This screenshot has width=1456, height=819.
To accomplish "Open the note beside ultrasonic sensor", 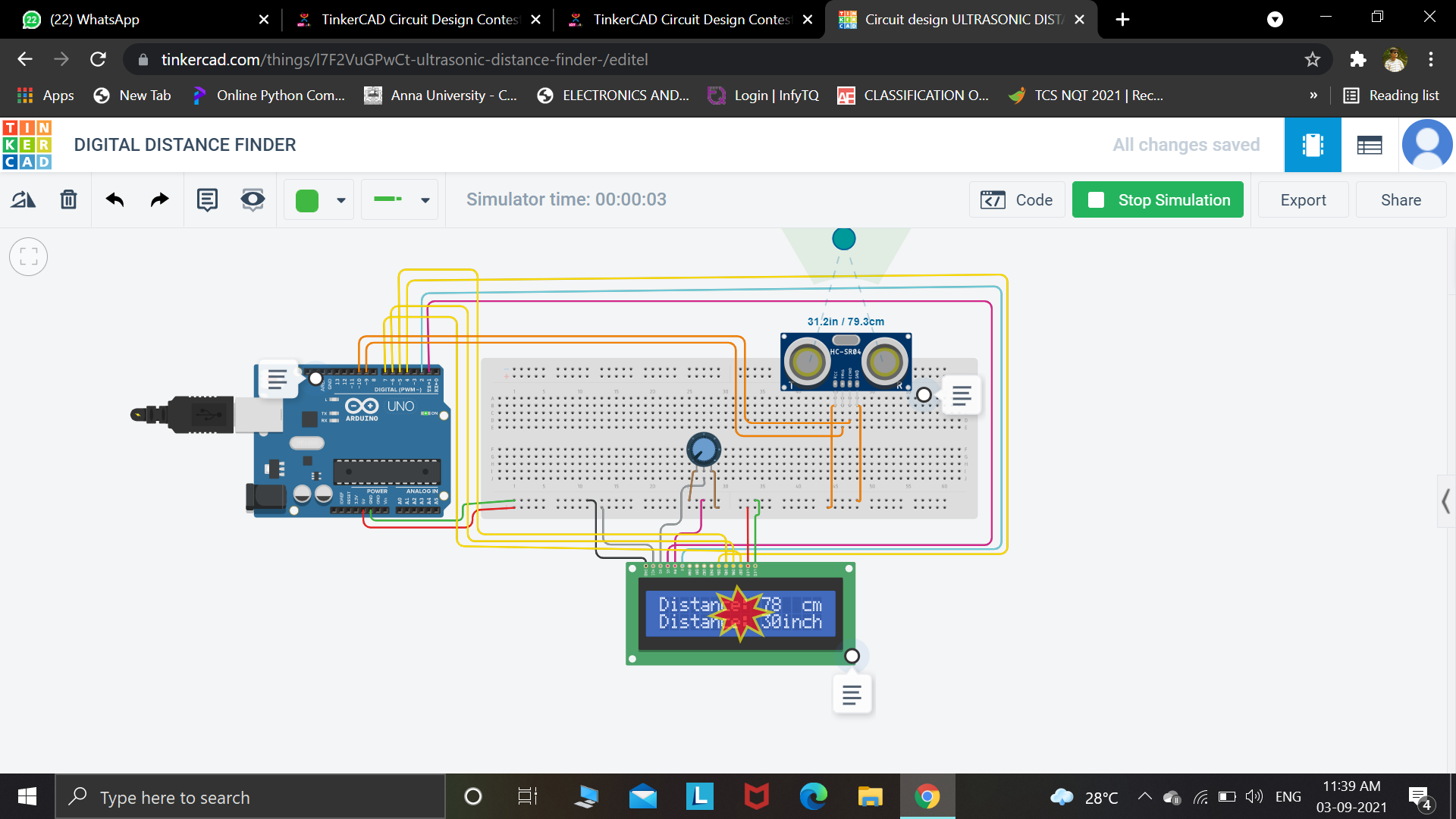I will click(x=962, y=395).
